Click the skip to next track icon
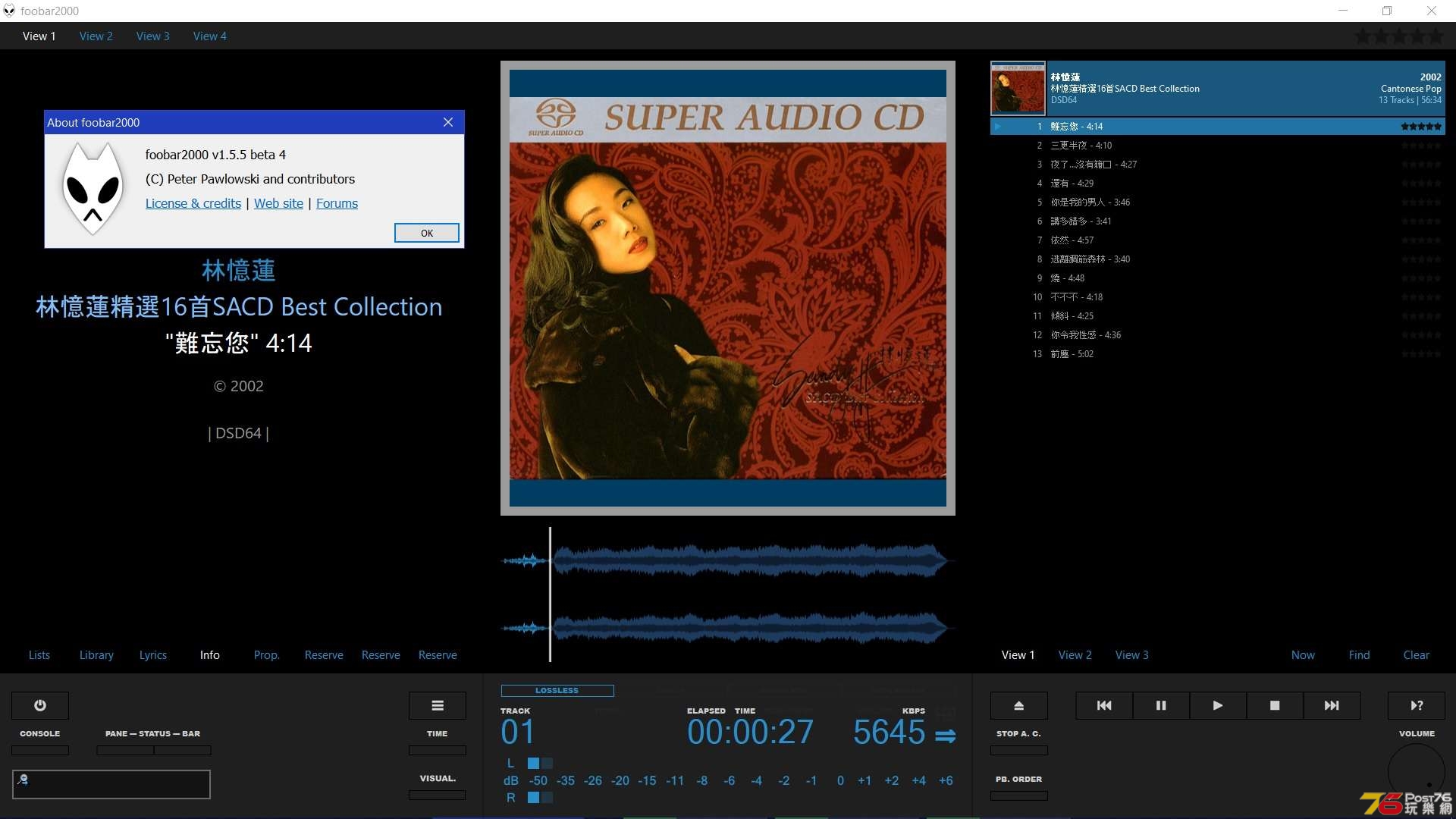1456x819 pixels. click(x=1331, y=704)
